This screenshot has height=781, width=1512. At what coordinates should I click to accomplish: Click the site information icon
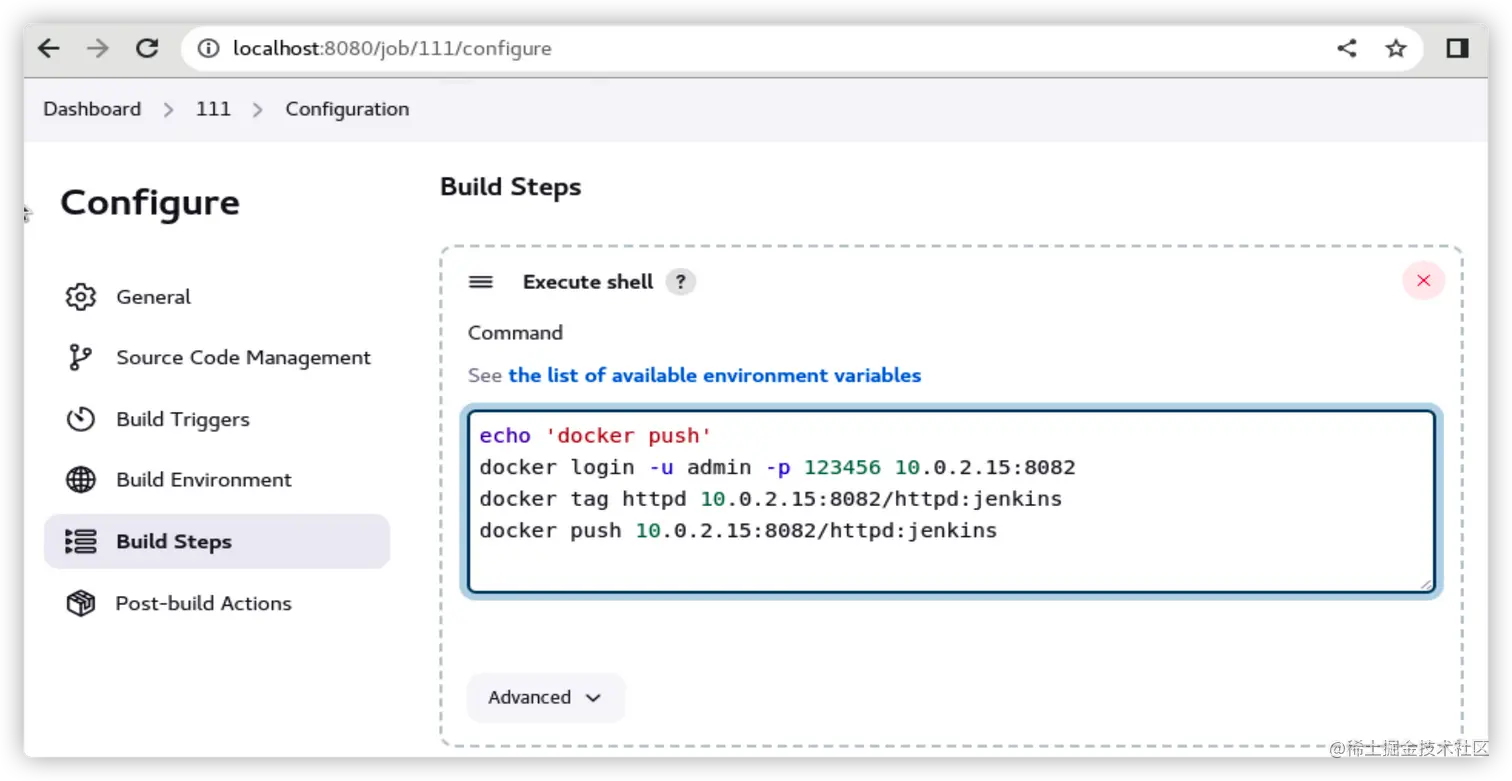click(x=208, y=48)
